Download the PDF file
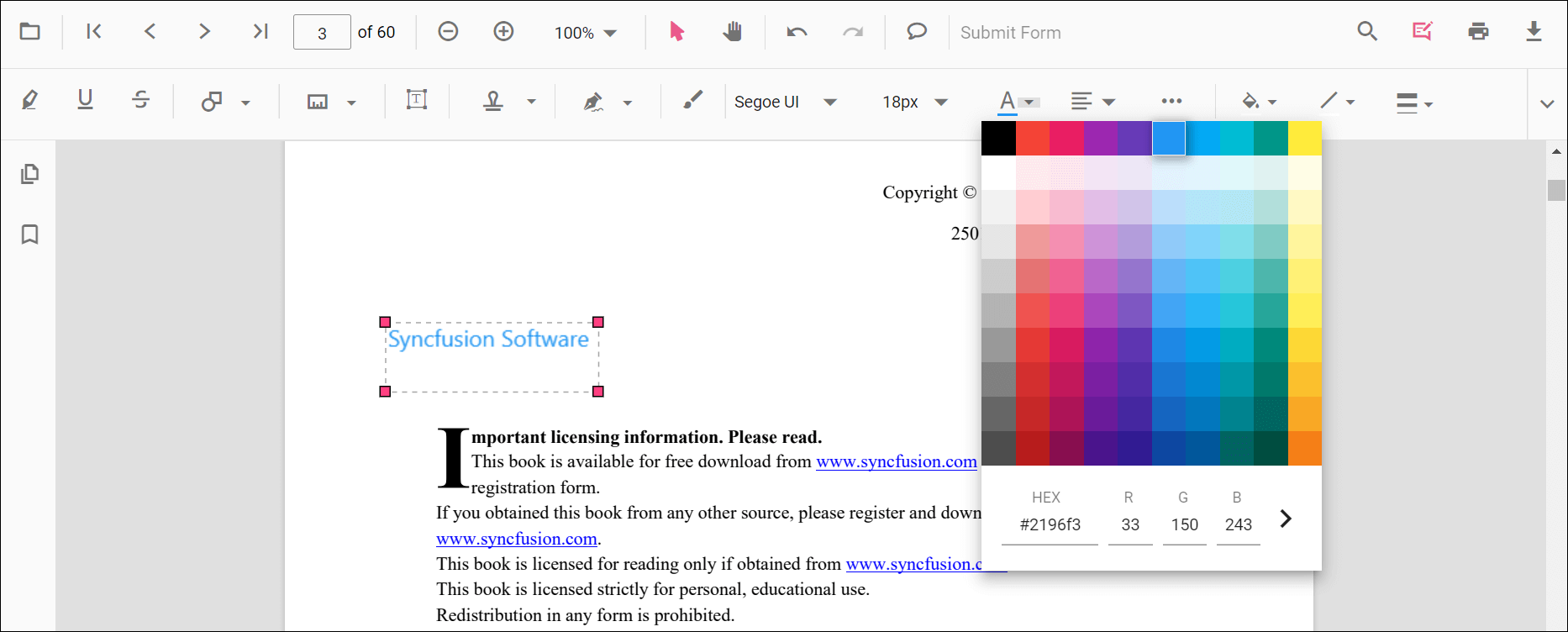This screenshot has width=1568, height=632. point(1534,32)
